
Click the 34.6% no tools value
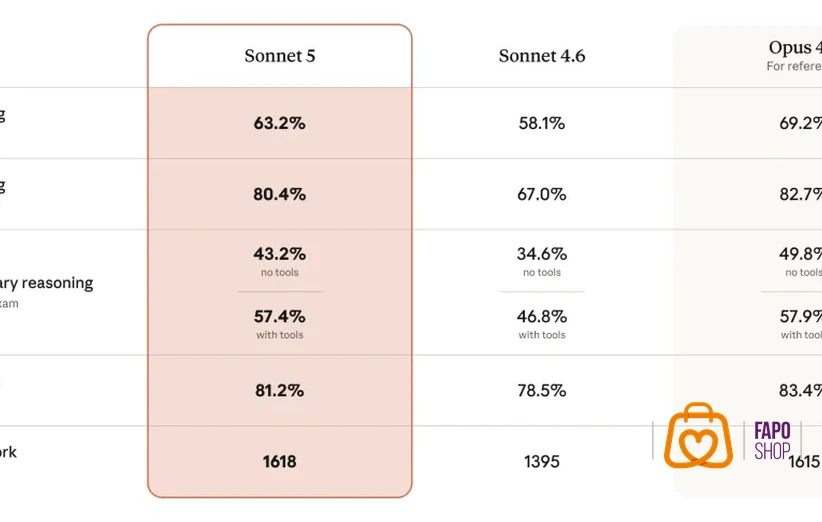click(x=542, y=254)
